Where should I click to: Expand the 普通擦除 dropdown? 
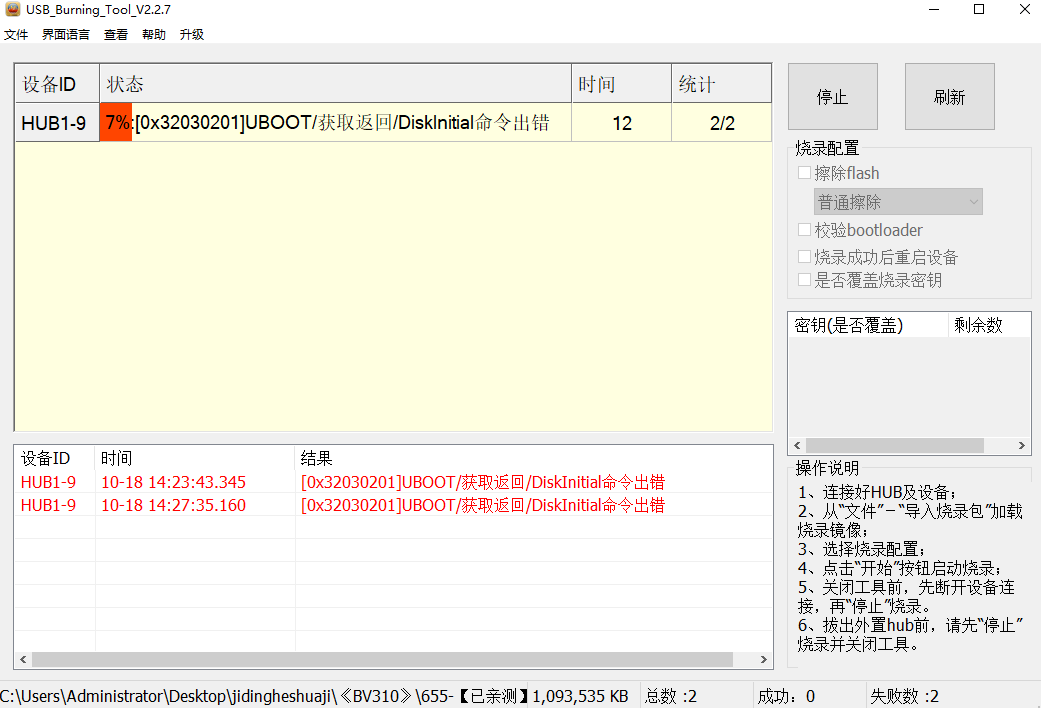click(898, 202)
